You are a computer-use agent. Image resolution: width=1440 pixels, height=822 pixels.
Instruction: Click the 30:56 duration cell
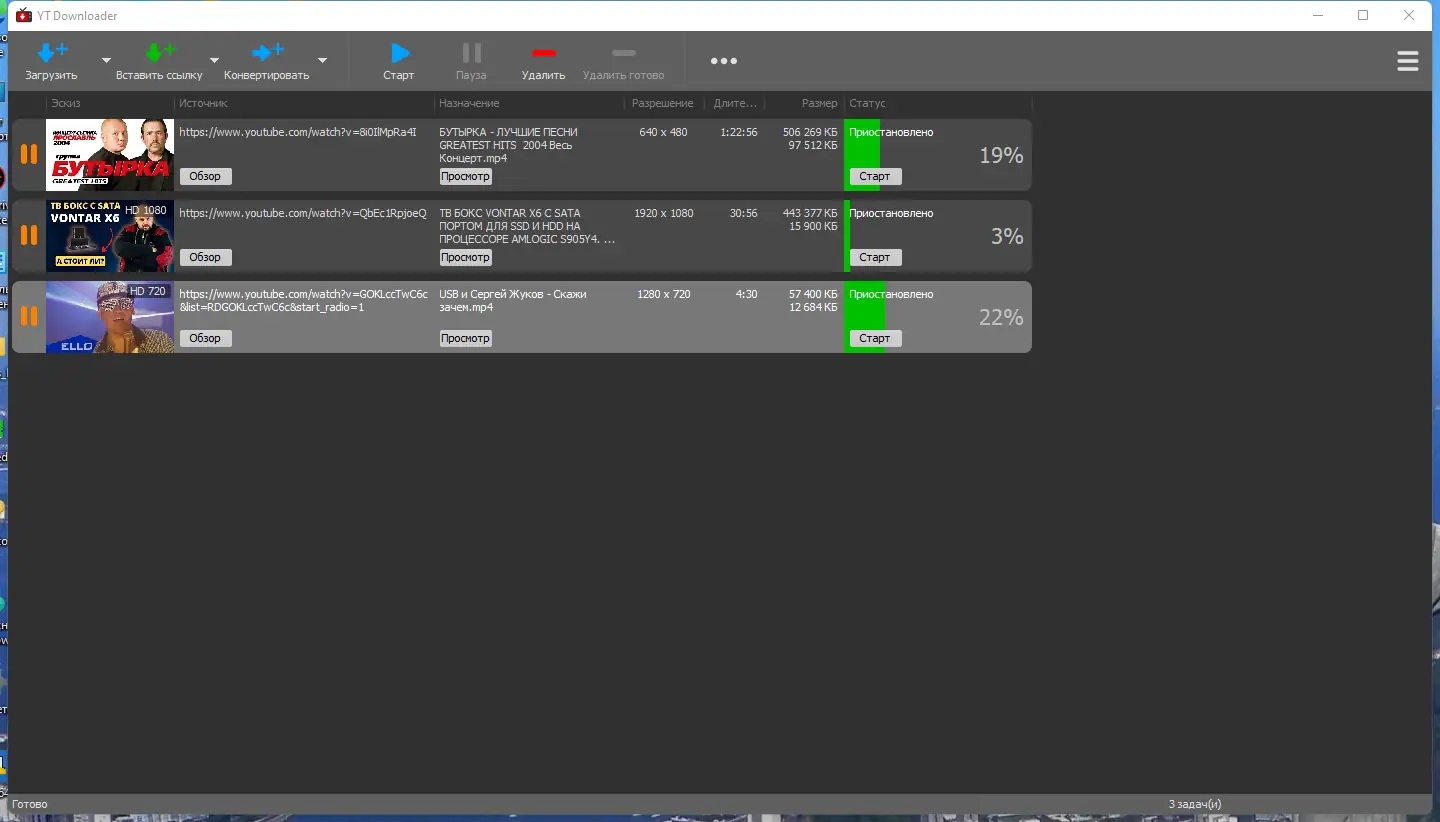[744, 213]
